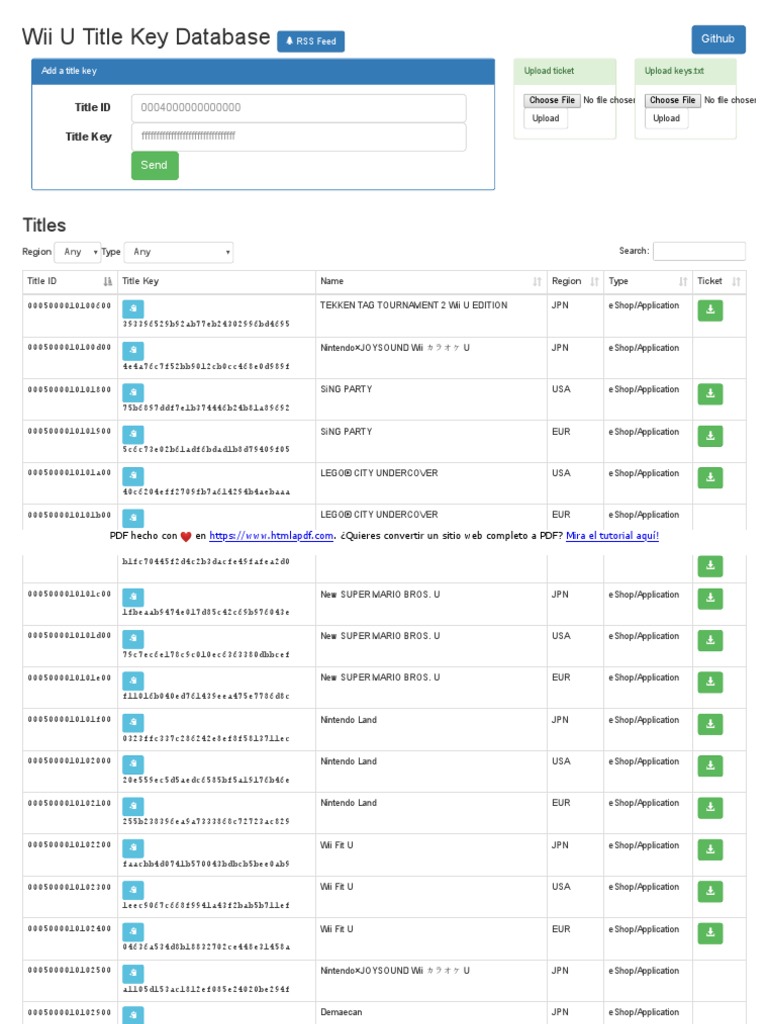This screenshot has width=768, height=1024.
Task: Click blue key icon for LEGO CITY UNDERCOVER USA
Action: (133, 476)
